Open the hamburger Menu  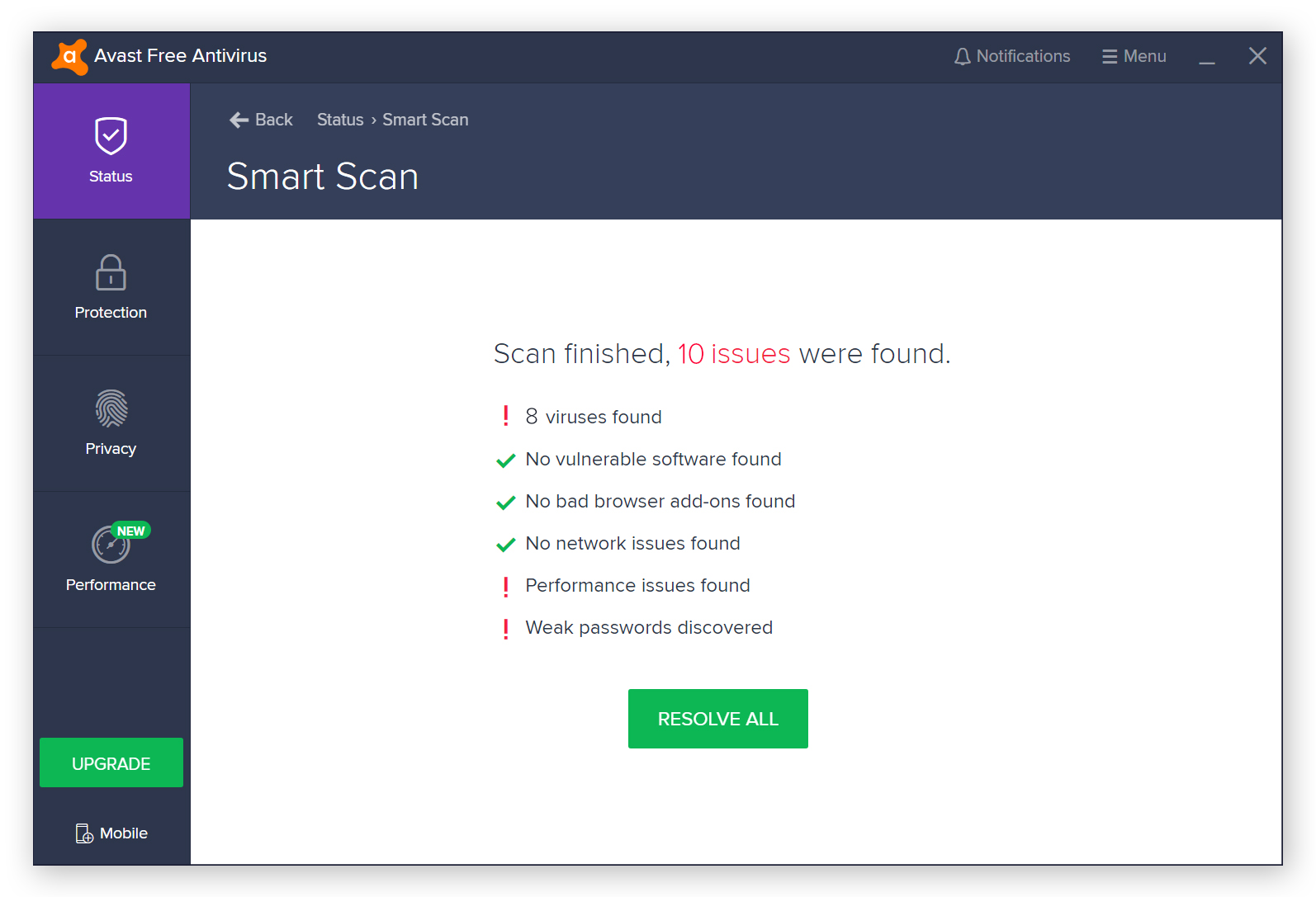pos(1134,56)
